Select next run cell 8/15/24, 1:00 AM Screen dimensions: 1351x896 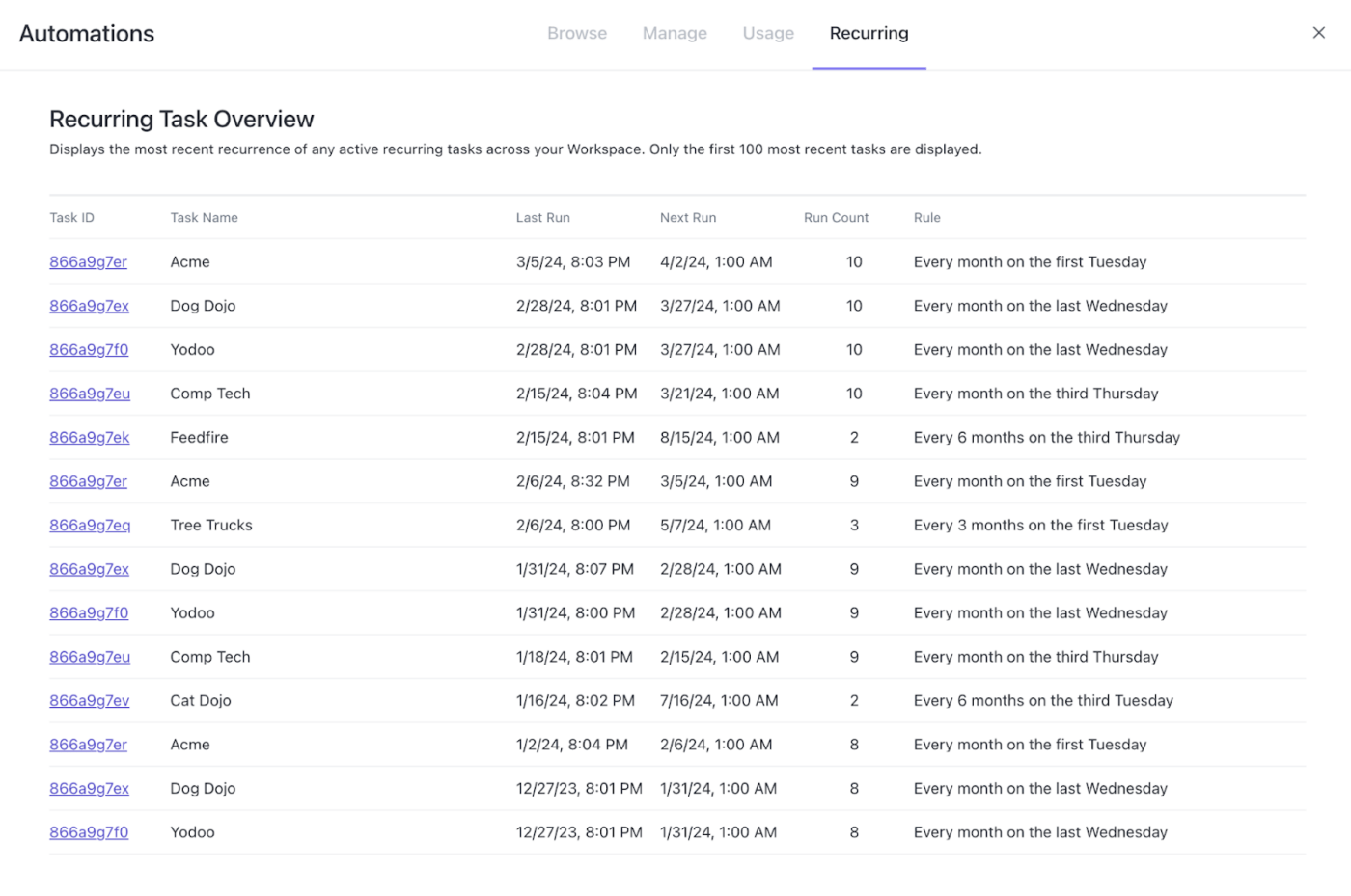coord(720,438)
